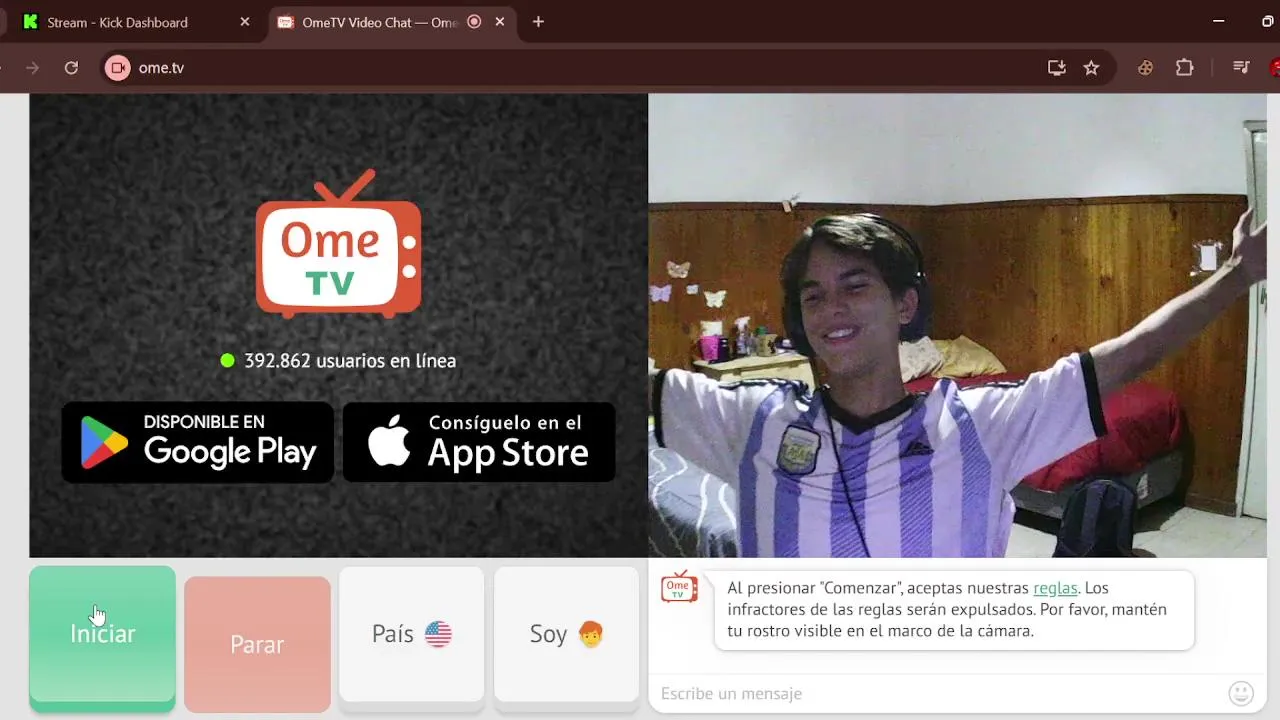This screenshot has height=720, width=1280.
Task: Click the local webcam preview
Action: [957, 325]
